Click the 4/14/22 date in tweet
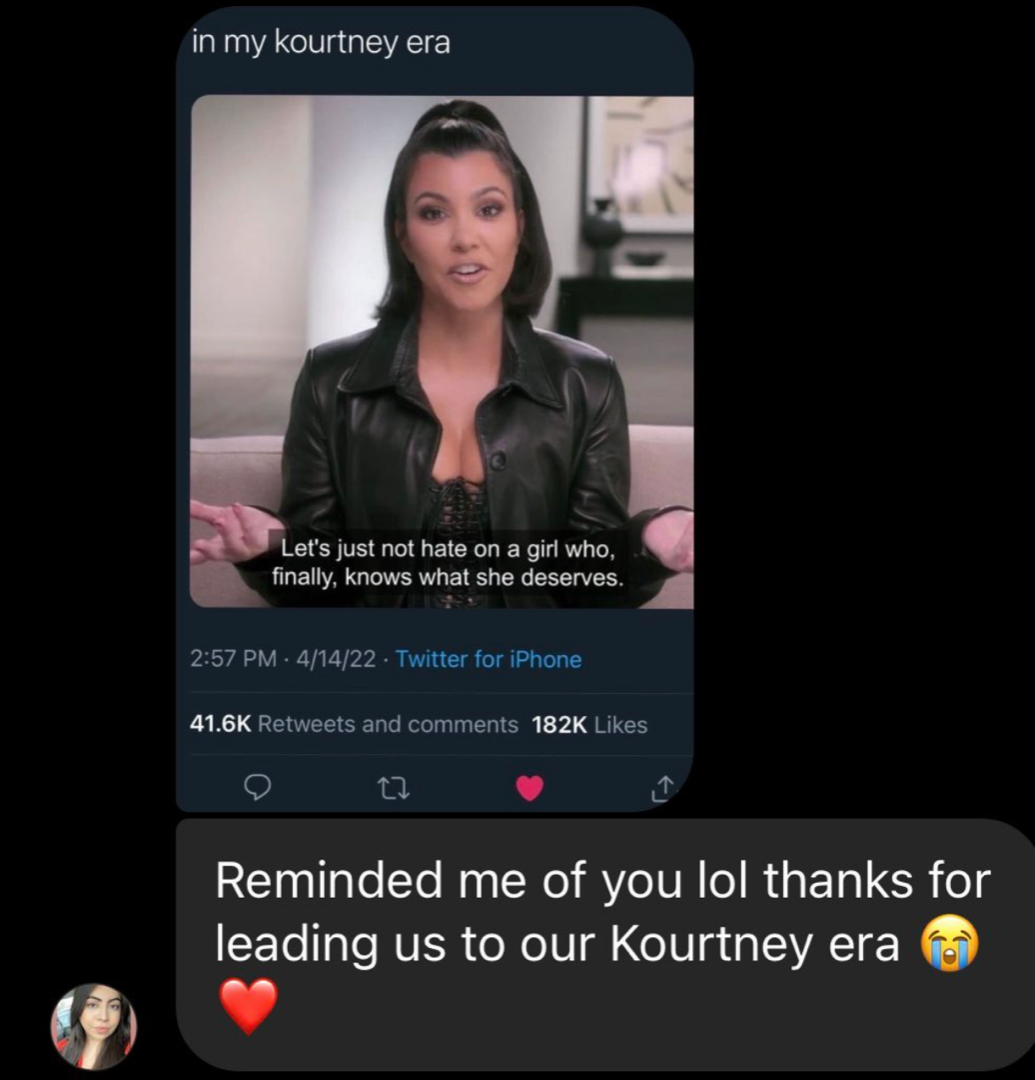 [x=336, y=659]
